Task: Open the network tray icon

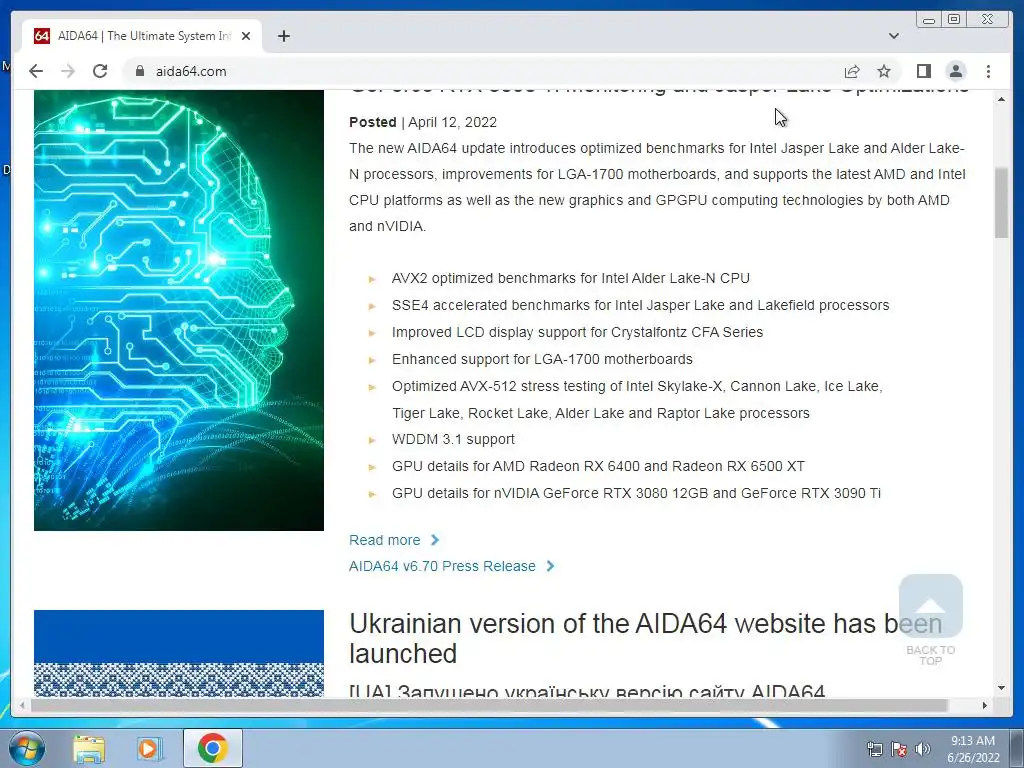Action: (874, 749)
